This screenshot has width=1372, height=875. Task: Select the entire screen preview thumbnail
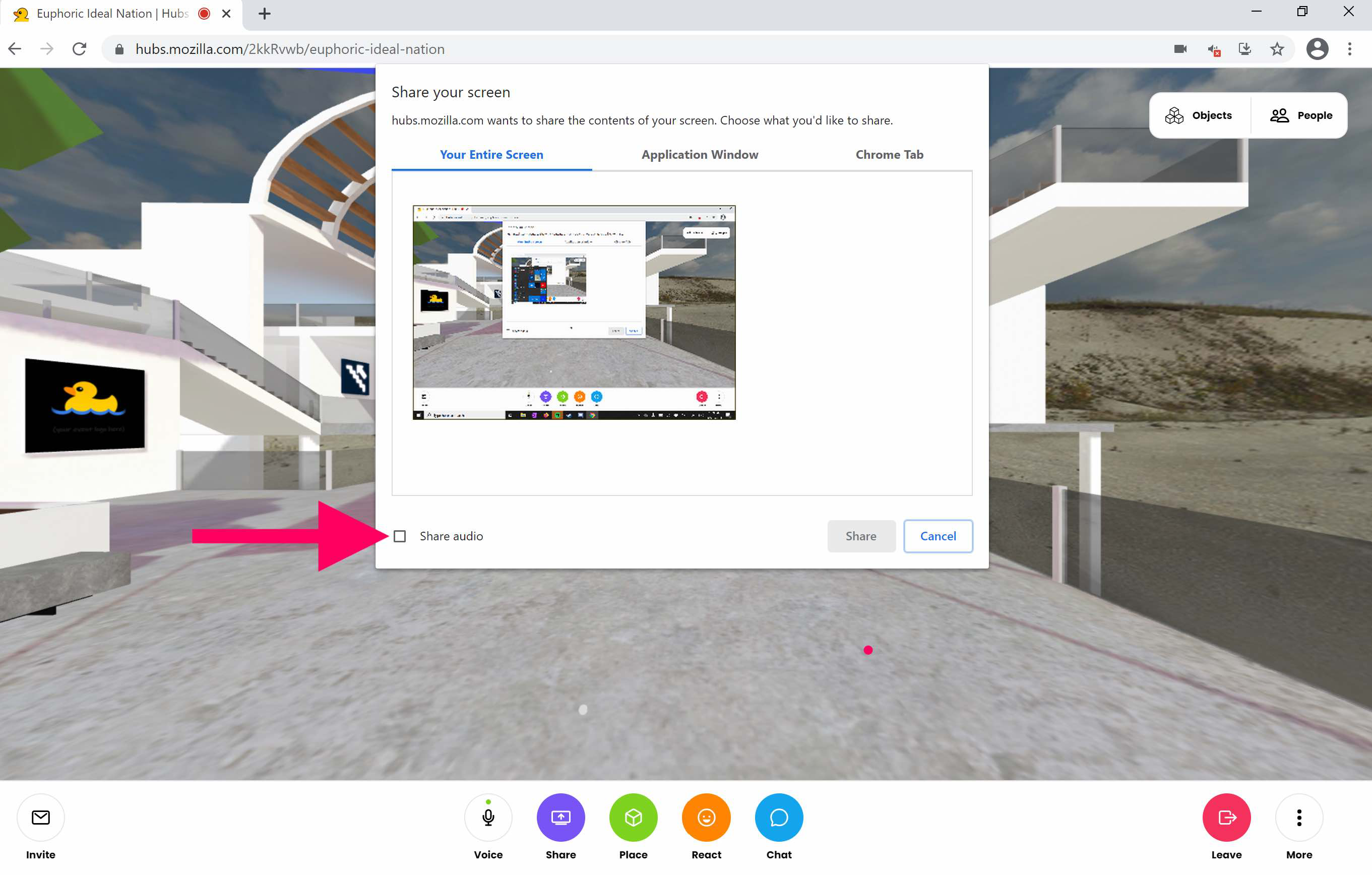click(x=574, y=312)
